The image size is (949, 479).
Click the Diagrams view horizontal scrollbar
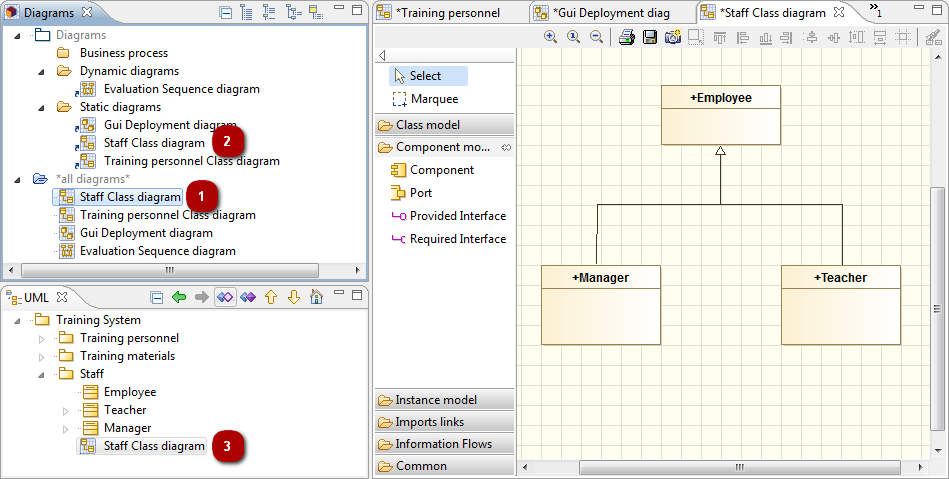(169, 270)
